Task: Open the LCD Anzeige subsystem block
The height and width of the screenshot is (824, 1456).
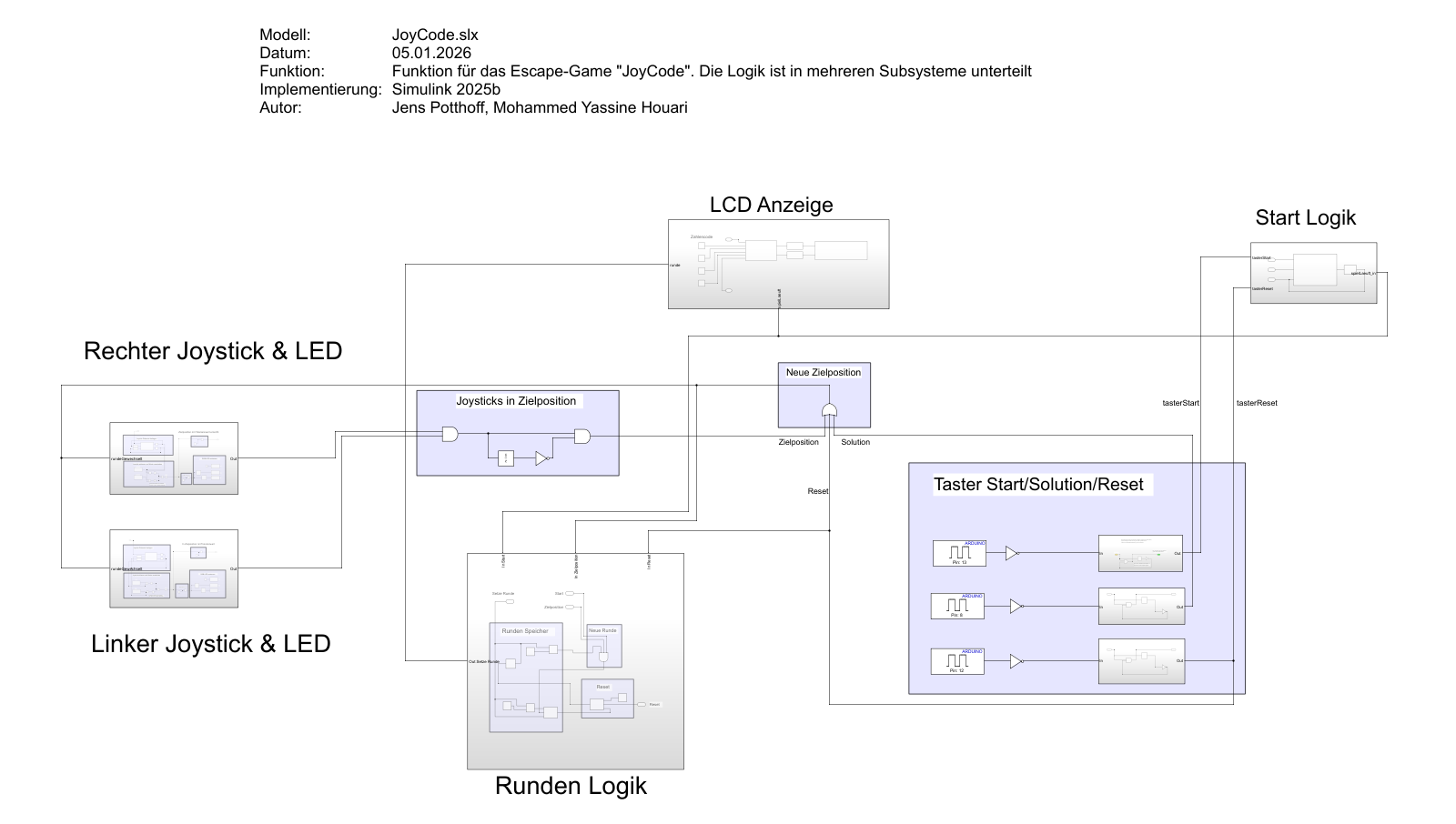Action: click(x=778, y=264)
